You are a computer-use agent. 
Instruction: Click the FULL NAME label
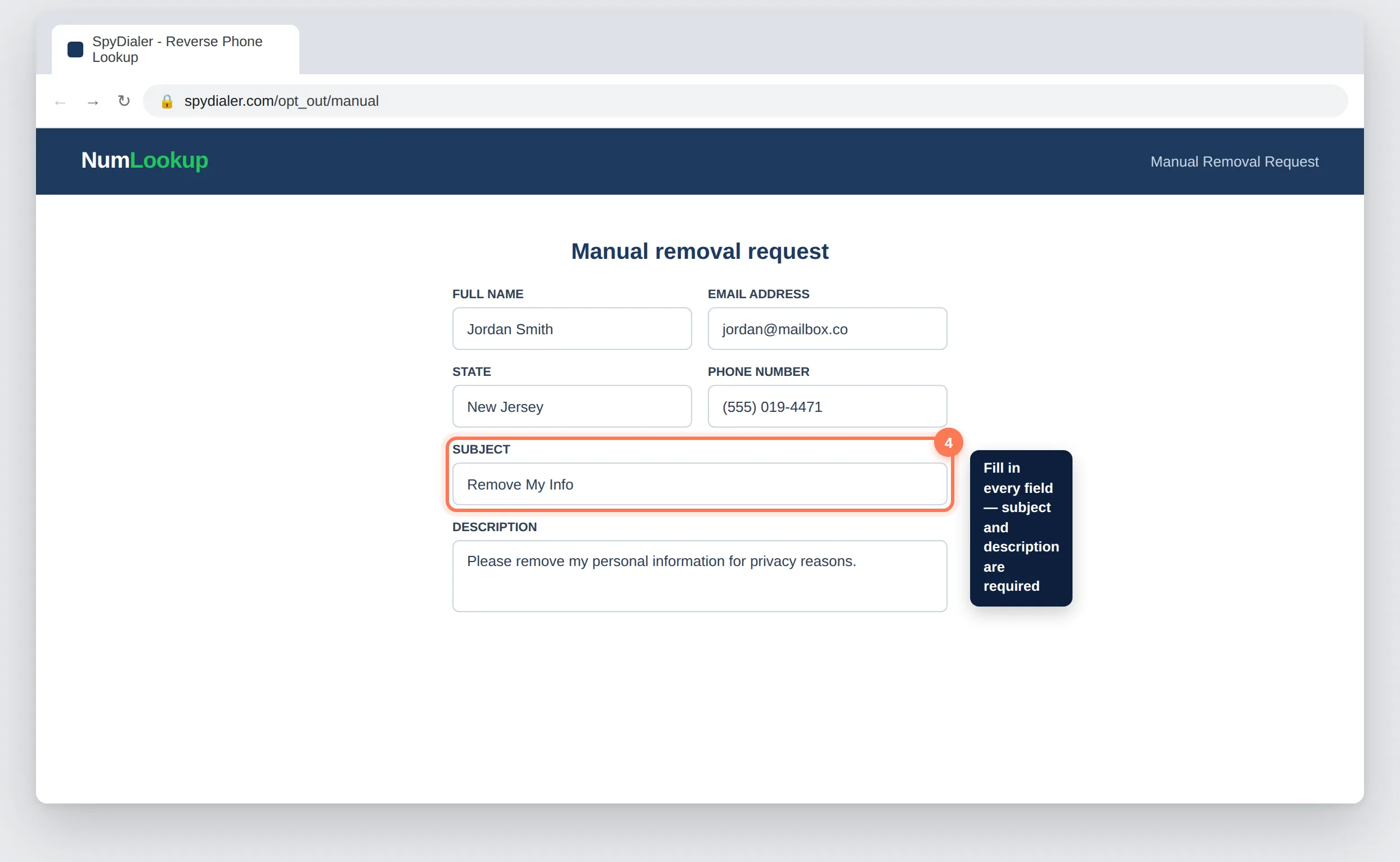pyautogui.click(x=488, y=294)
